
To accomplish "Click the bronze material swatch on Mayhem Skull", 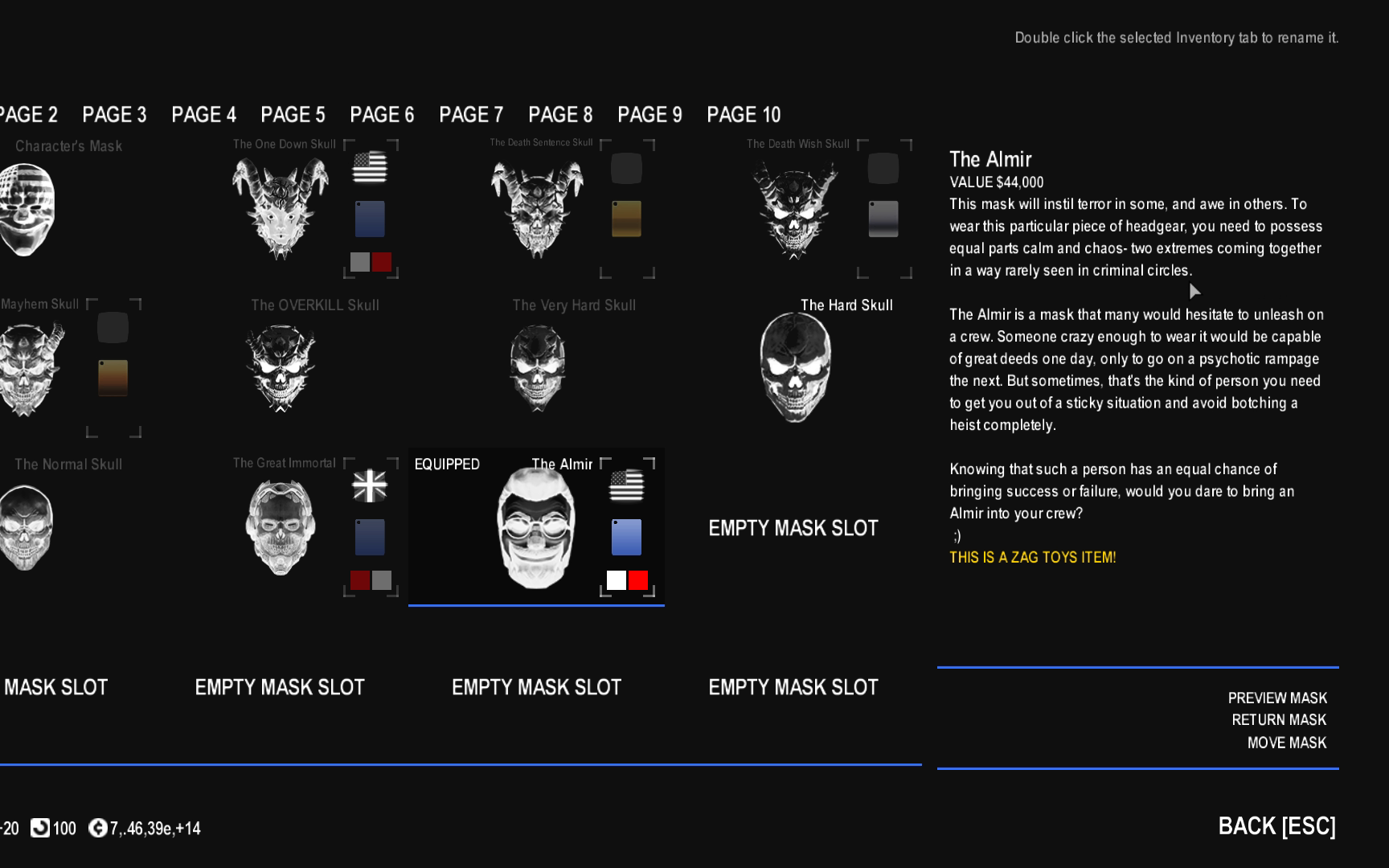I will [113, 378].
